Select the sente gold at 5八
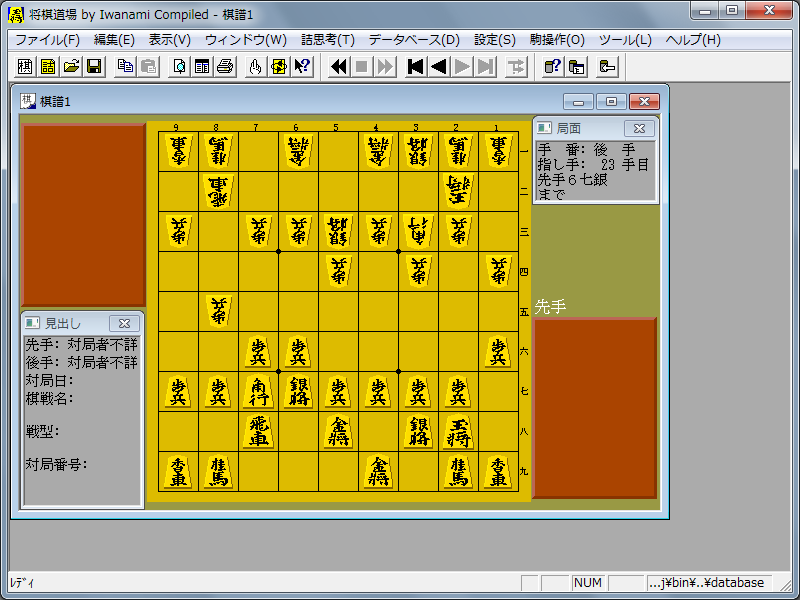The image size is (800, 600). point(338,432)
